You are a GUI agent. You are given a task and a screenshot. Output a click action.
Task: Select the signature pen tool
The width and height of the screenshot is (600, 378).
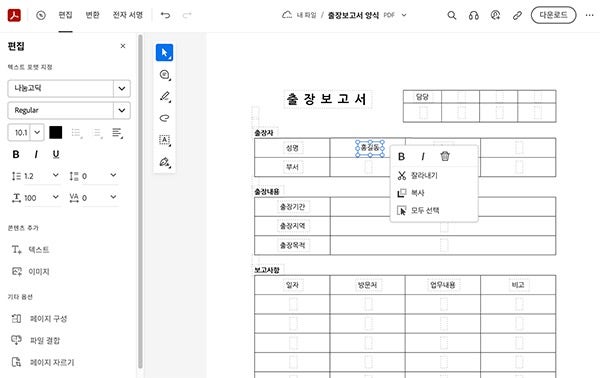(x=165, y=162)
